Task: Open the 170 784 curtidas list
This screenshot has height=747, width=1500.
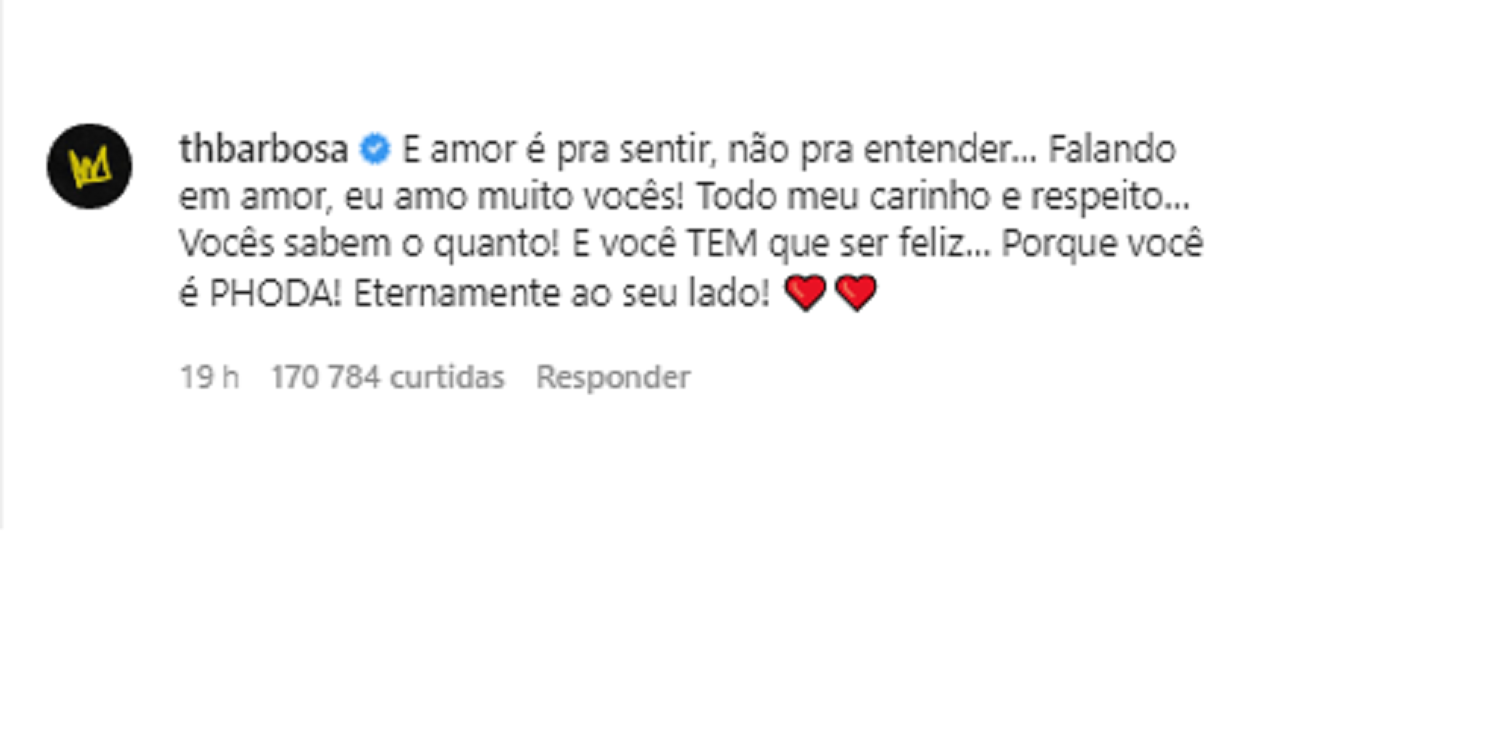Action: (x=387, y=377)
